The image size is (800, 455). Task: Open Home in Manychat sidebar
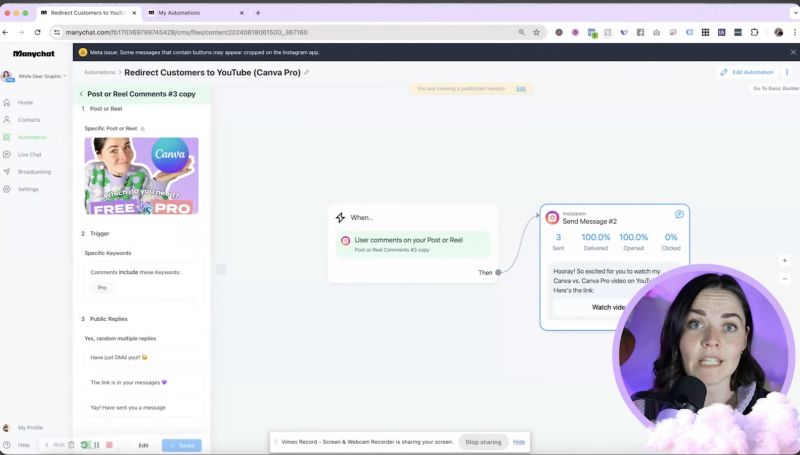pyautogui.click(x=25, y=103)
